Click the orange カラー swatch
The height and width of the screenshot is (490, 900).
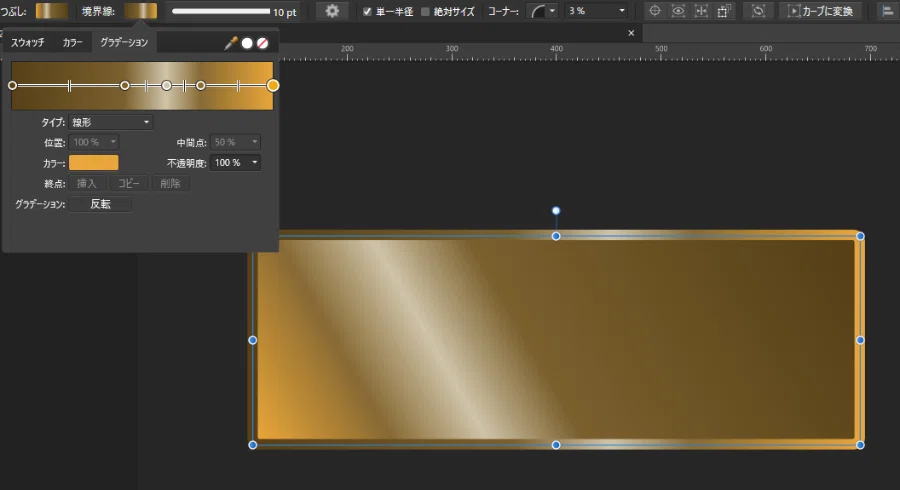pyautogui.click(x=94, y=163)
